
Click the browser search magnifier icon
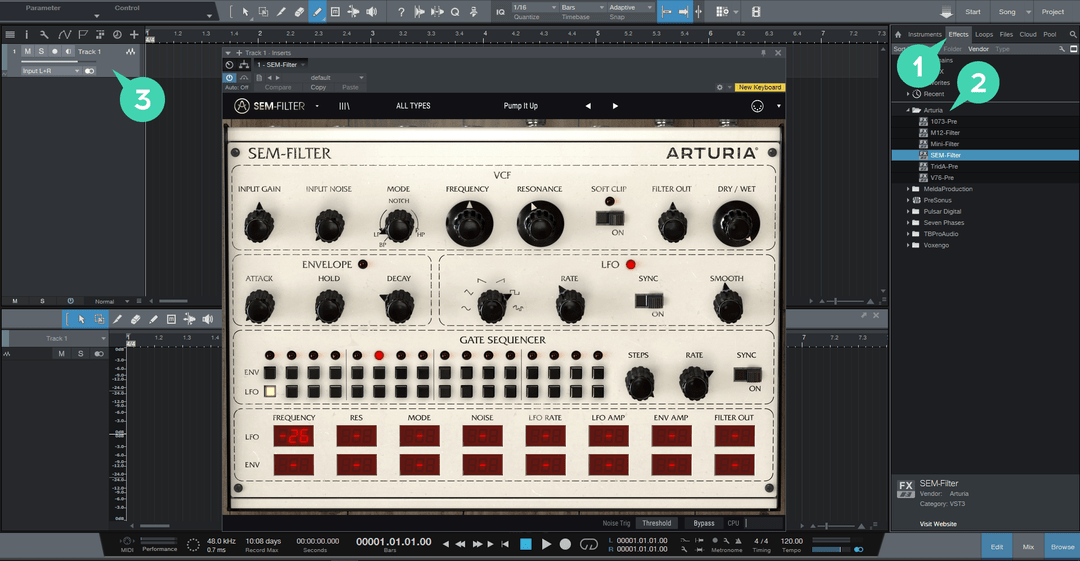pos(1072,34)
